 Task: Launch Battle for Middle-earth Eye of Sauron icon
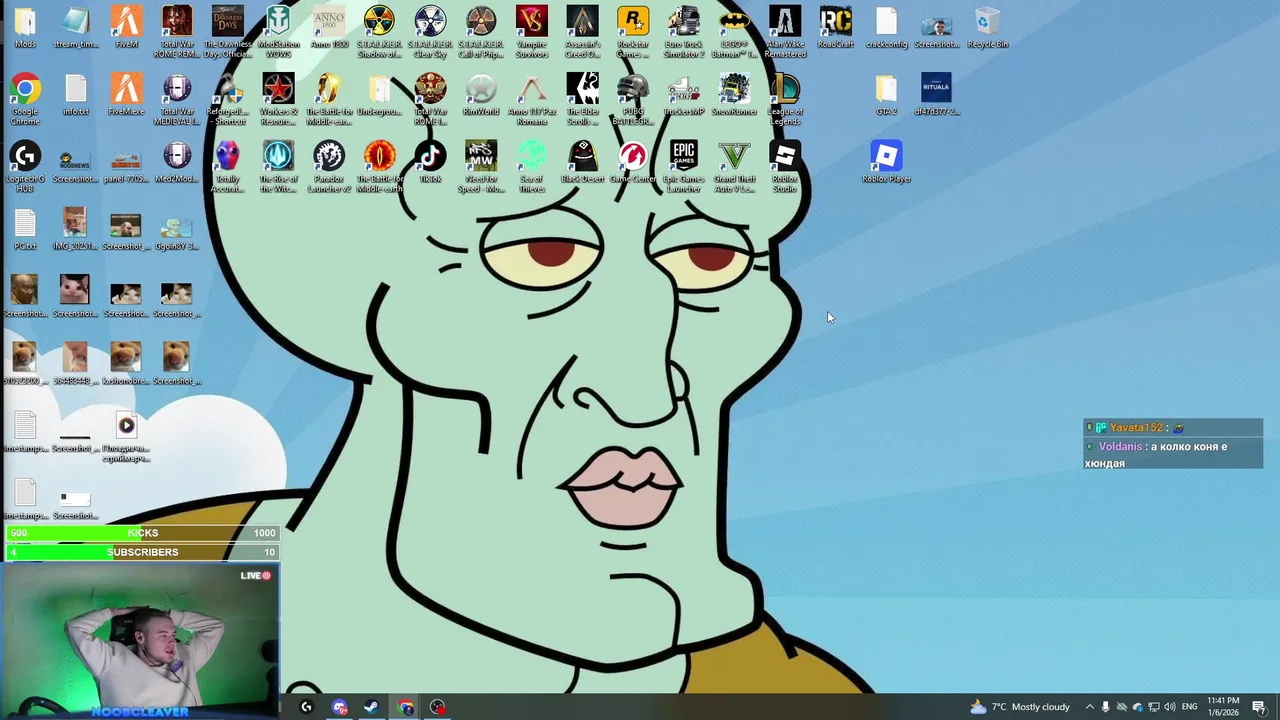[x=379, y=166]
